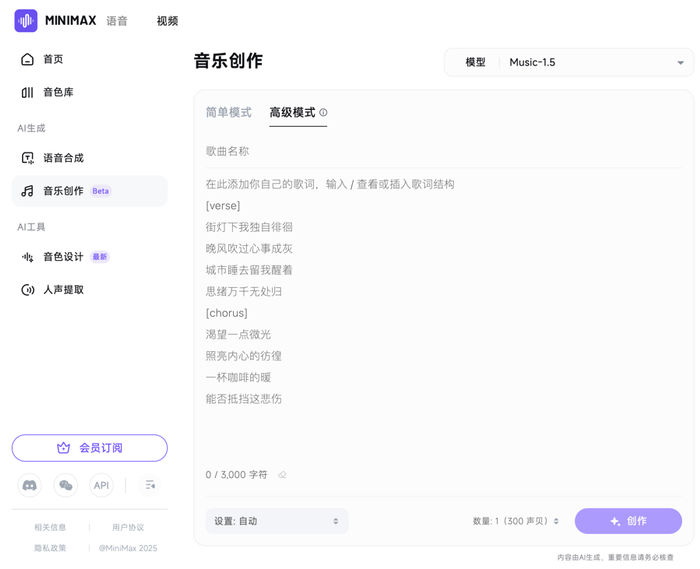
Task: Click the 创作 create button
Action: tap(628, 521)
